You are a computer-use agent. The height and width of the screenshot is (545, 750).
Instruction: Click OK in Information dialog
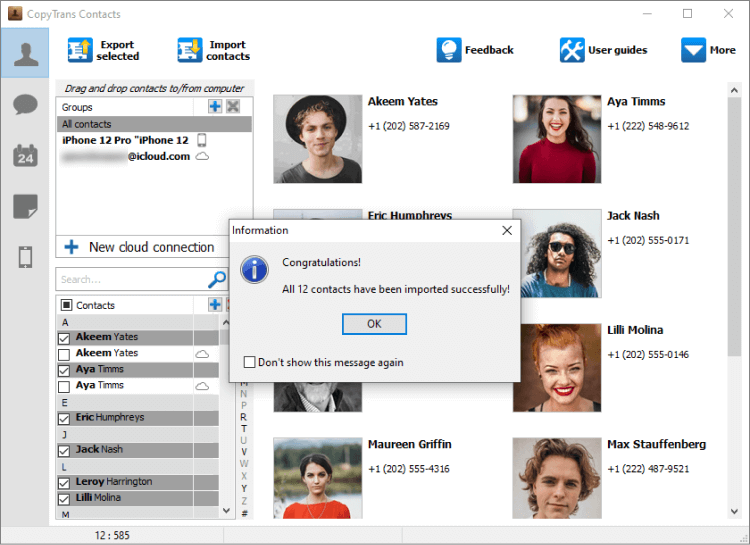[x=374, y=324]
